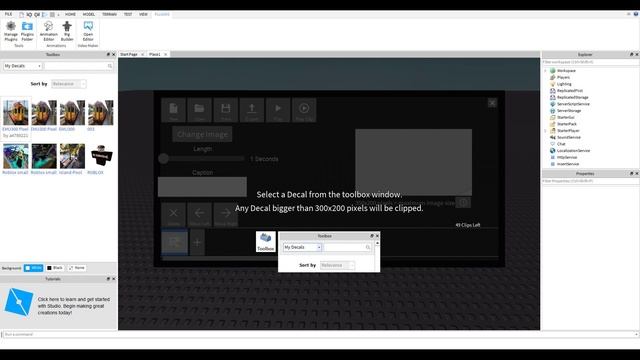Click the Properties filter field
The height and width of the screenshot is (360, 640).
pyautogui.click(x=591, y=181)
